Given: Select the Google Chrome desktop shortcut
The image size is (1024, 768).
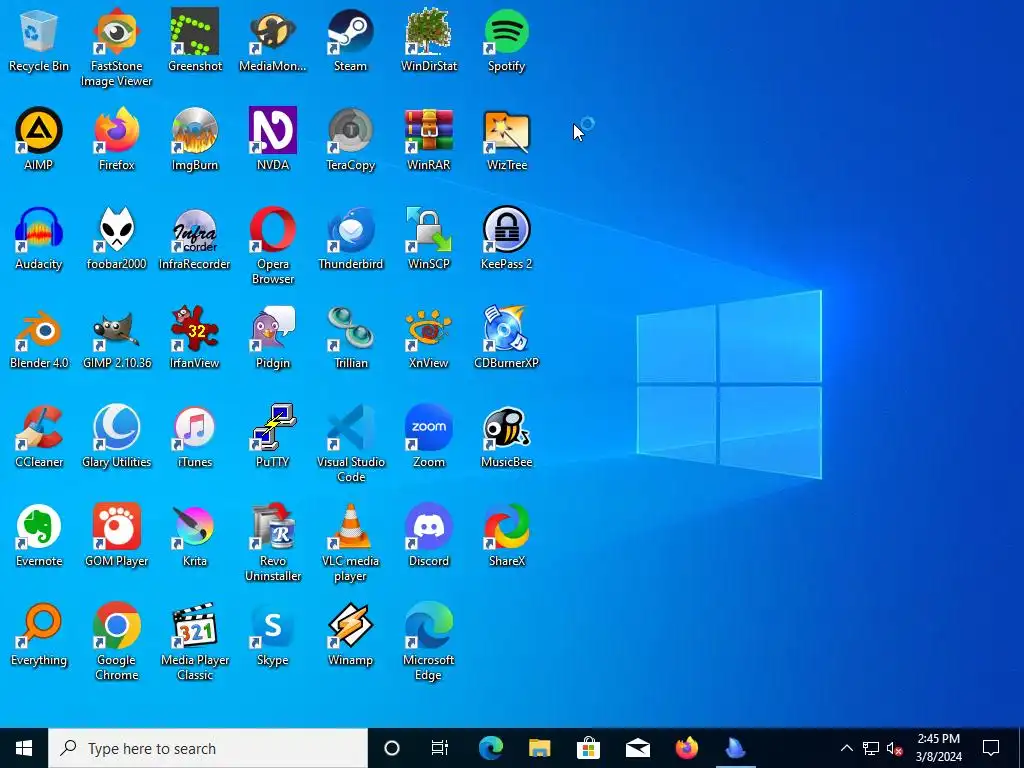Looking at the screenshot, I should point(116,626).
